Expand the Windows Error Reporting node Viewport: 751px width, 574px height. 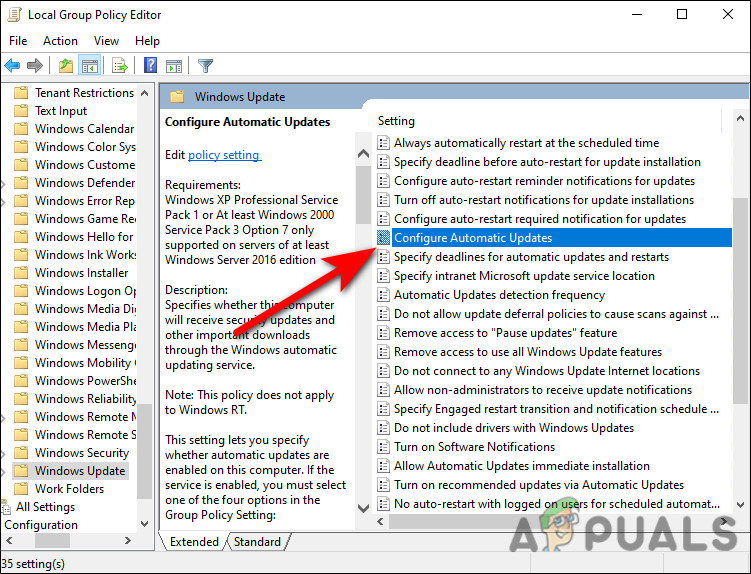click(3, 202)
